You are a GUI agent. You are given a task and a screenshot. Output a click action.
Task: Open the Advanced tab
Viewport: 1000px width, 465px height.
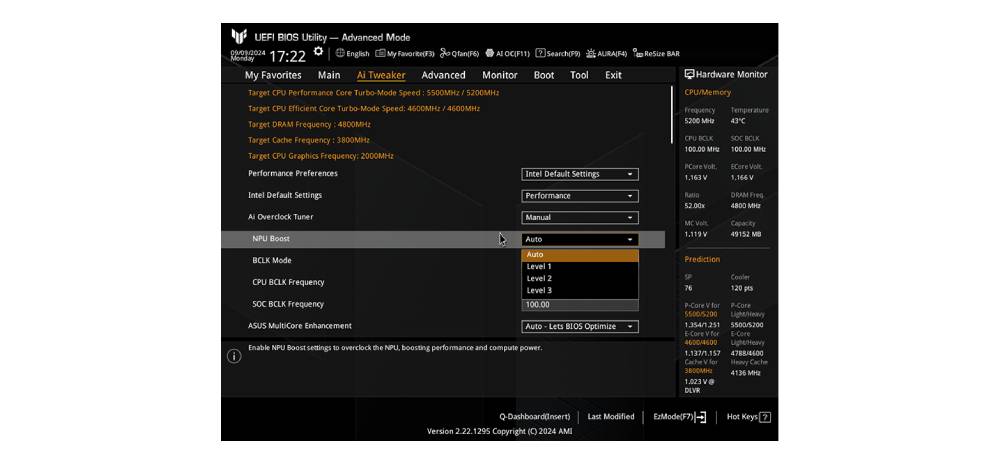[x=443, y=75]
